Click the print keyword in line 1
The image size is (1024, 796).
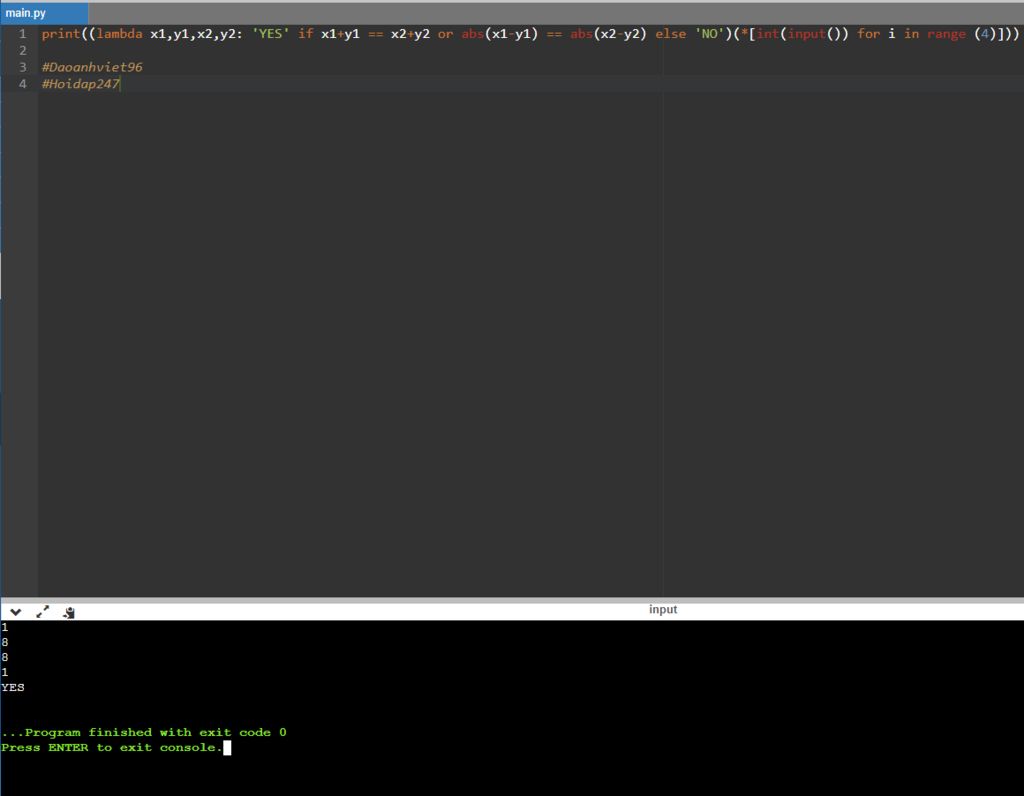point(61,34)
